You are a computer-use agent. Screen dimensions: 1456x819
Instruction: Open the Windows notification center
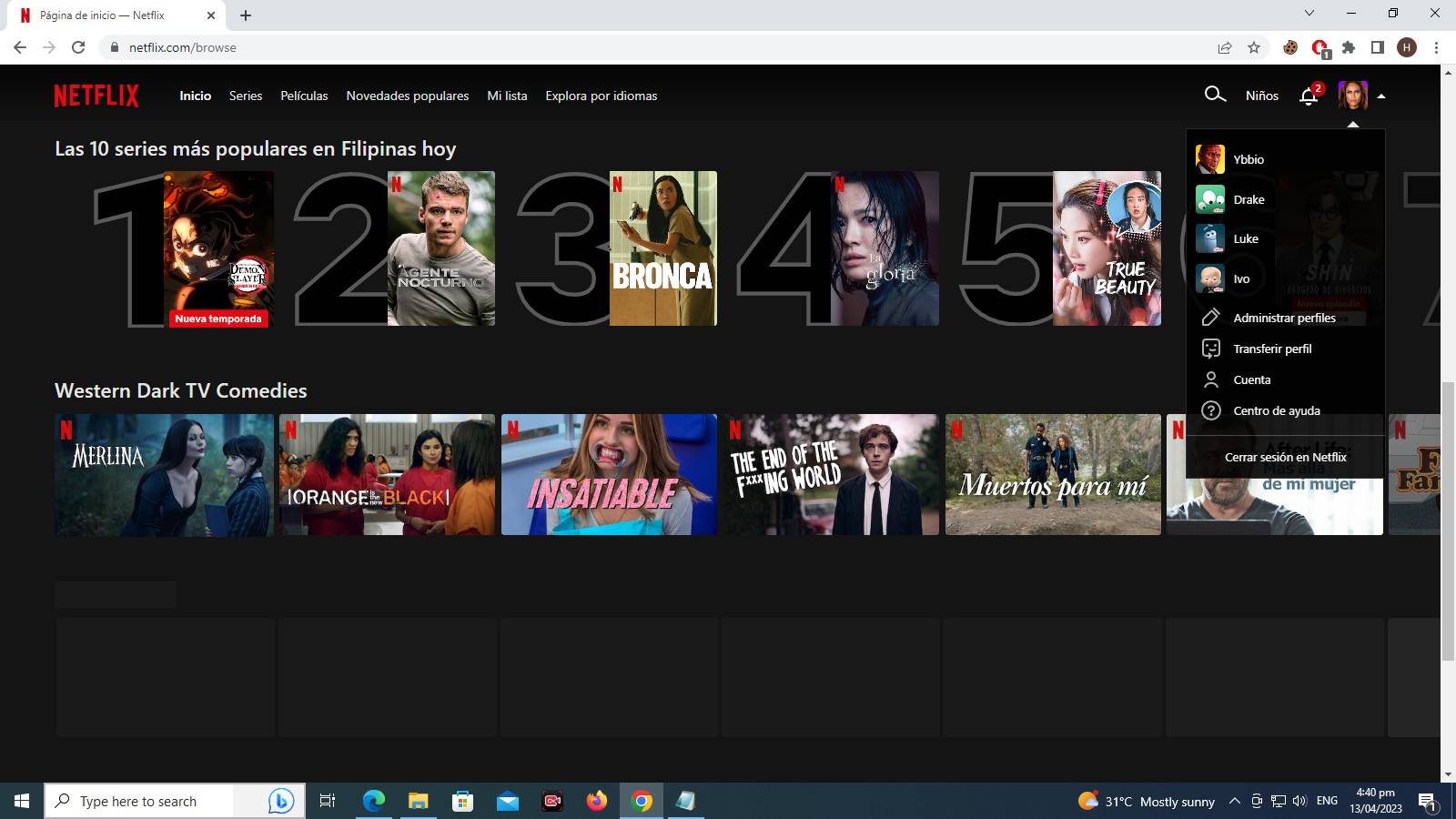1428,802
